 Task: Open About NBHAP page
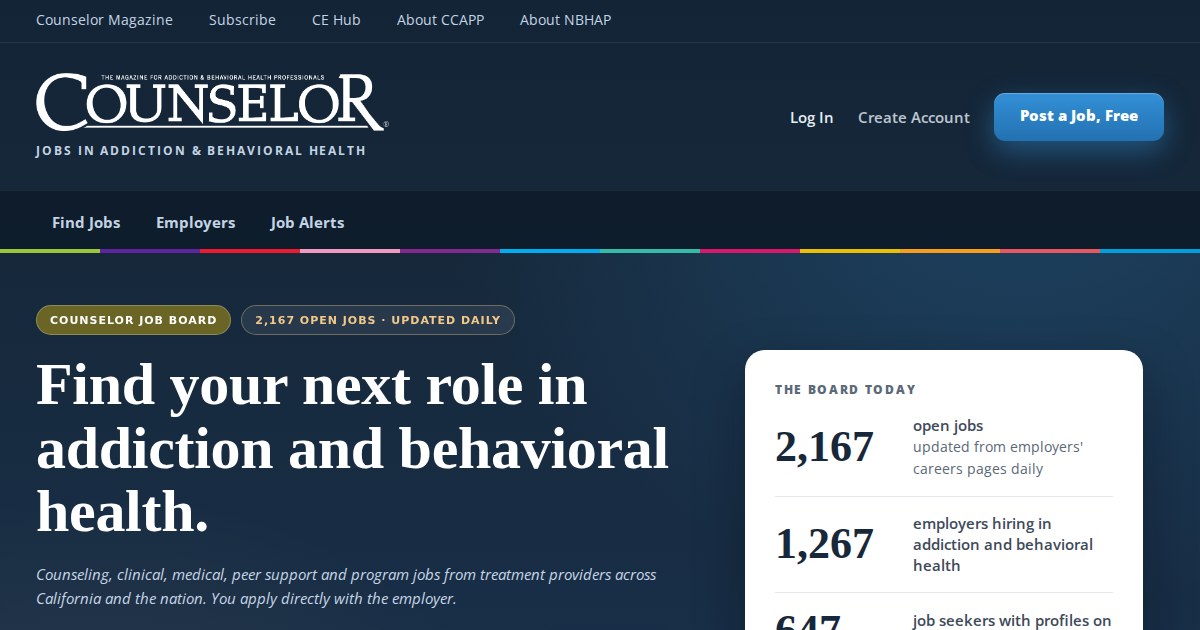(x=565, y=20)
